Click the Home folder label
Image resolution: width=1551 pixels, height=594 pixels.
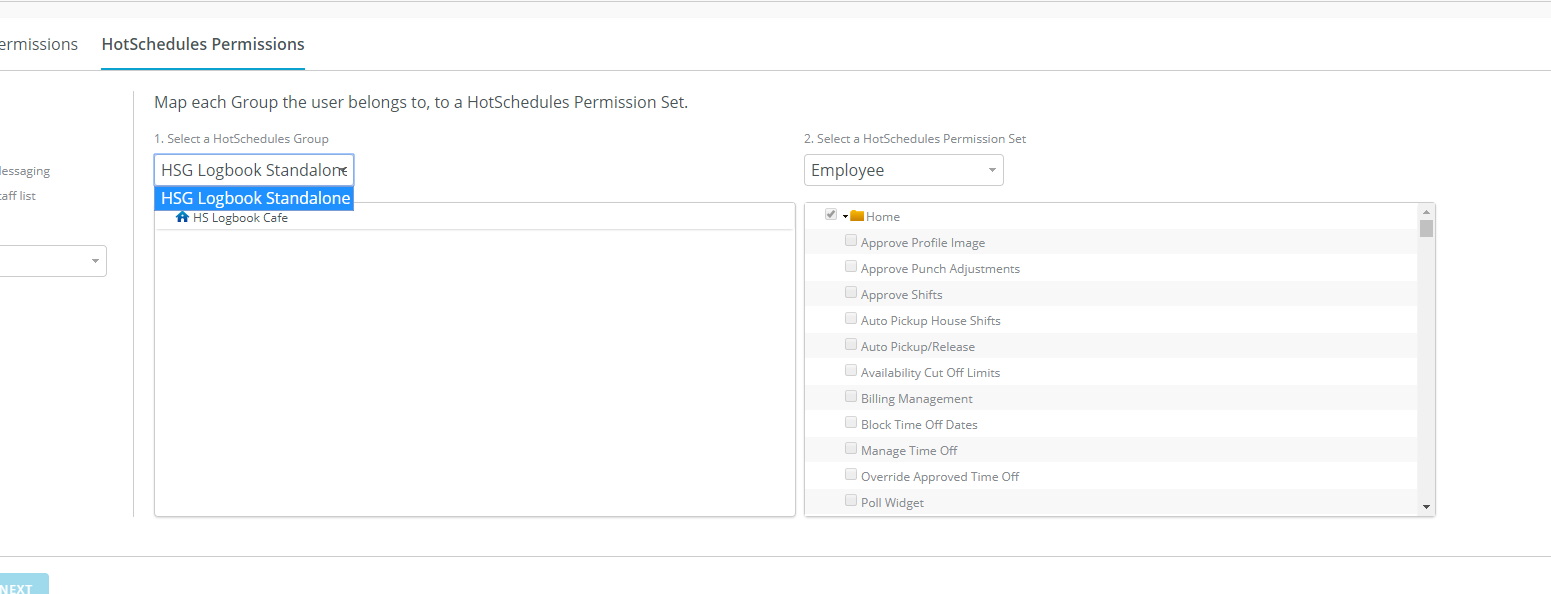pos(883,217)
